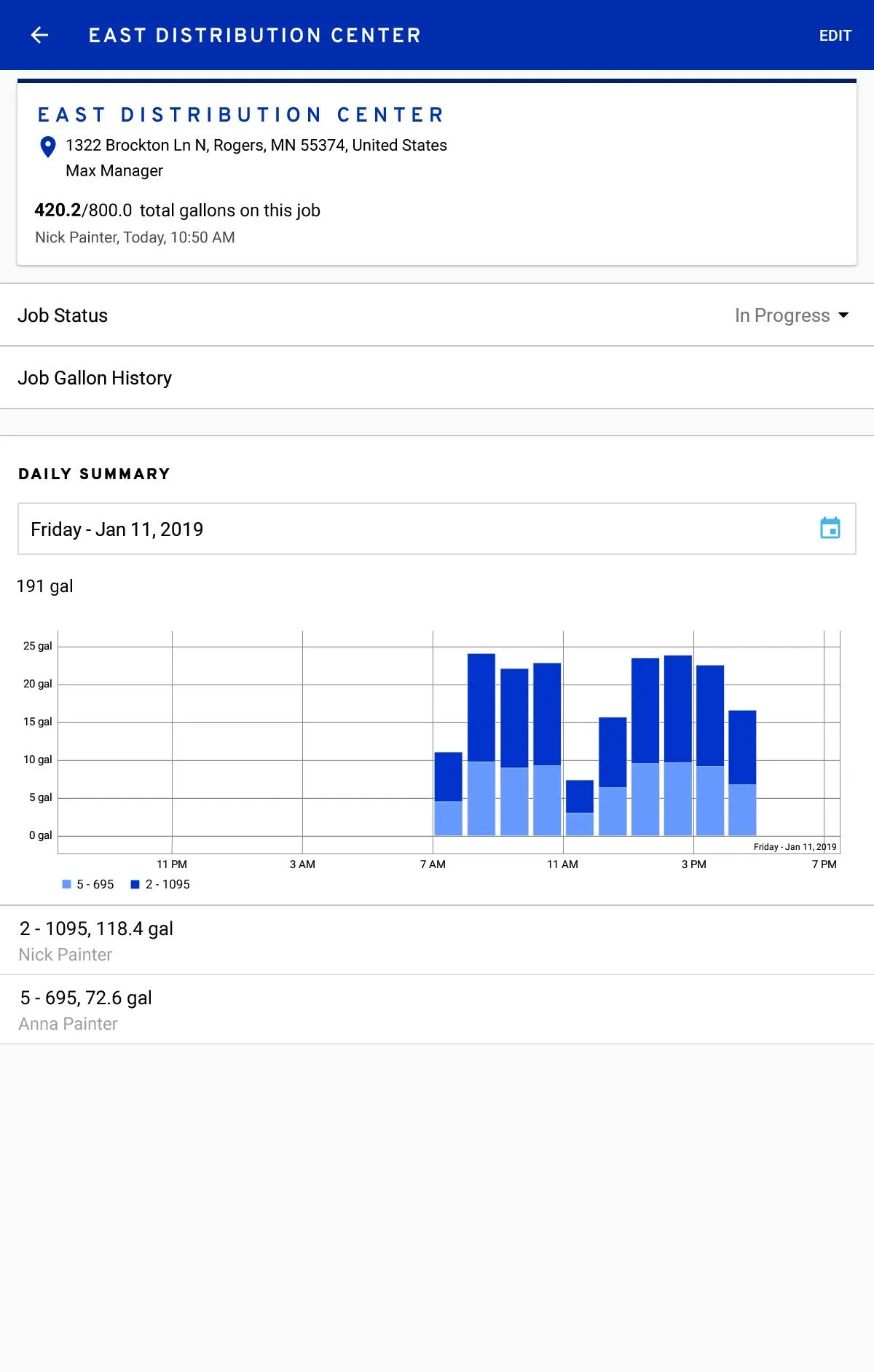Click the shortest bar just after 11 AM

580,808
